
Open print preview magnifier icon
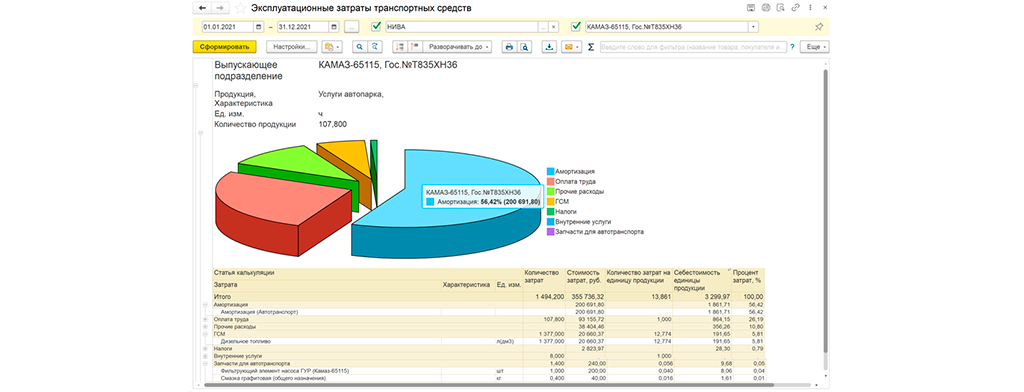(x=523, y=47)
